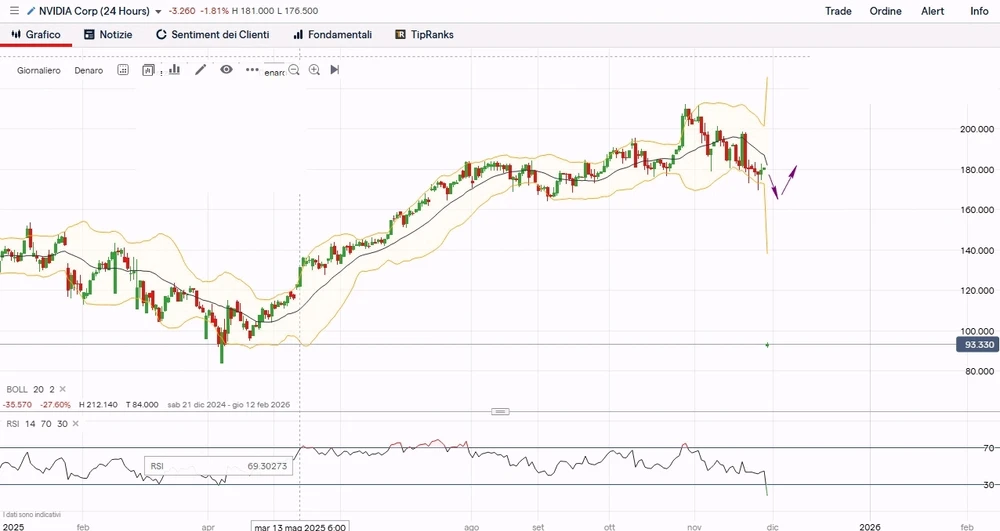
Task: Open the Sentiment dei Clienti tab
Action: pos(212,35)
